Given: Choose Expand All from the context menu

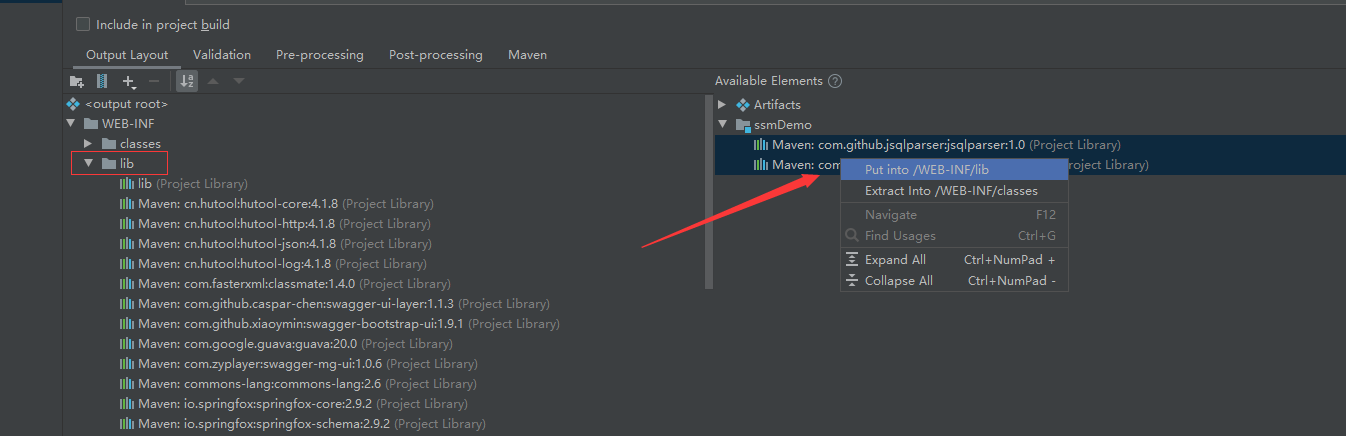Looking at the screenshot, I should pyautogui.click(x=954, y=260).
